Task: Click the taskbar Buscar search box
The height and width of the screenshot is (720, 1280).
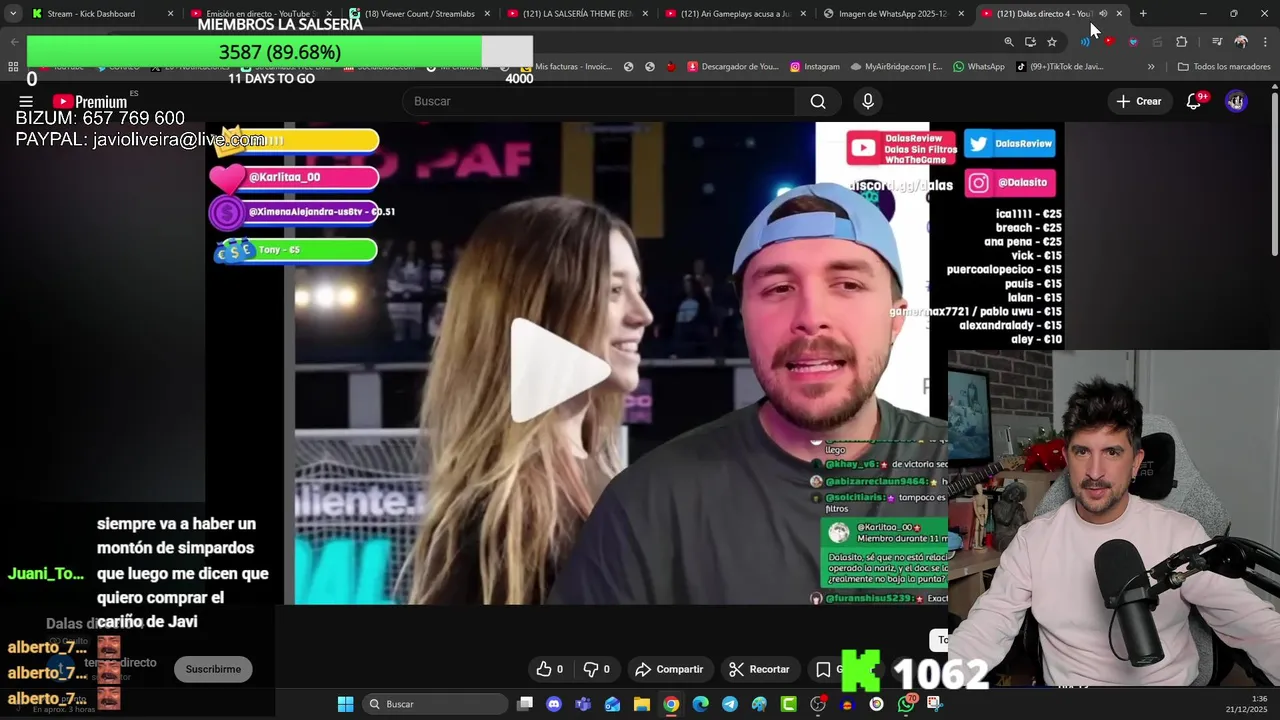Action: [x=434, y=704]
